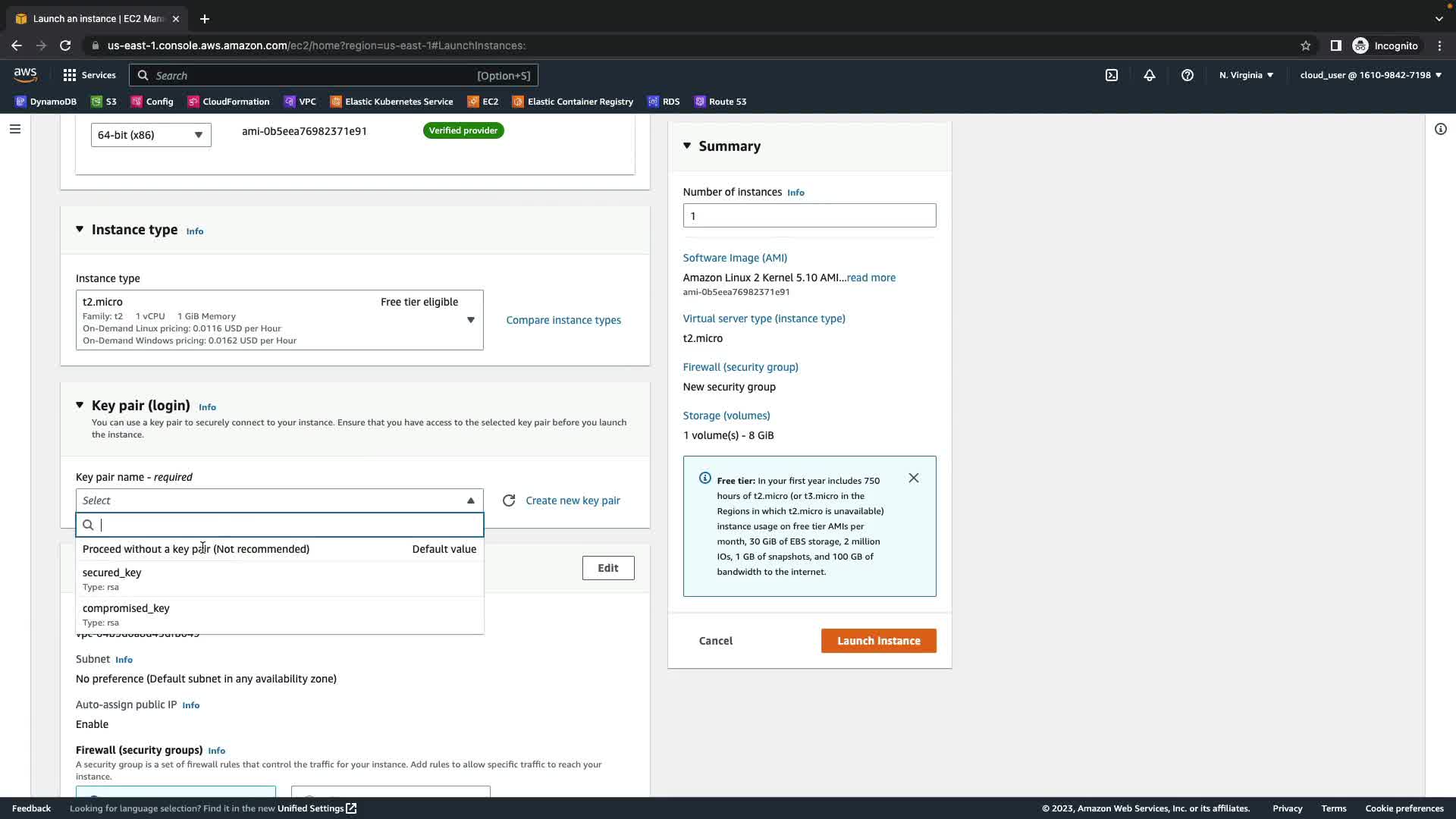Screen dimensions: 1456x819
Task: Click Number of instances input field
Action: point(809,215)
